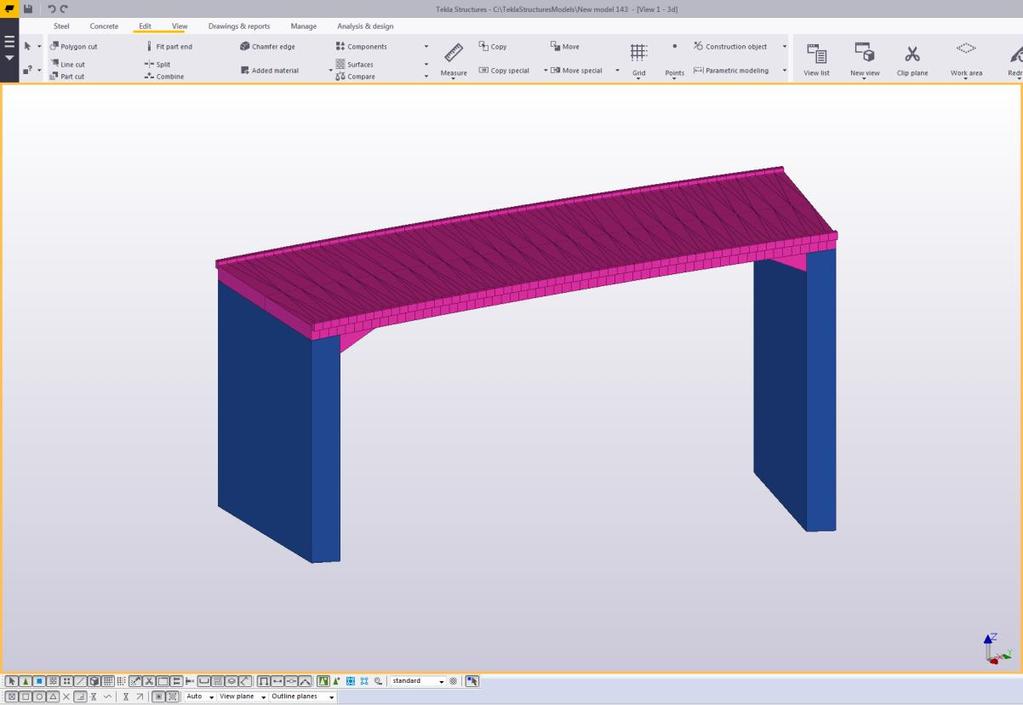Expand the Construction object dropdown arrow

click(x=784, y=46)
